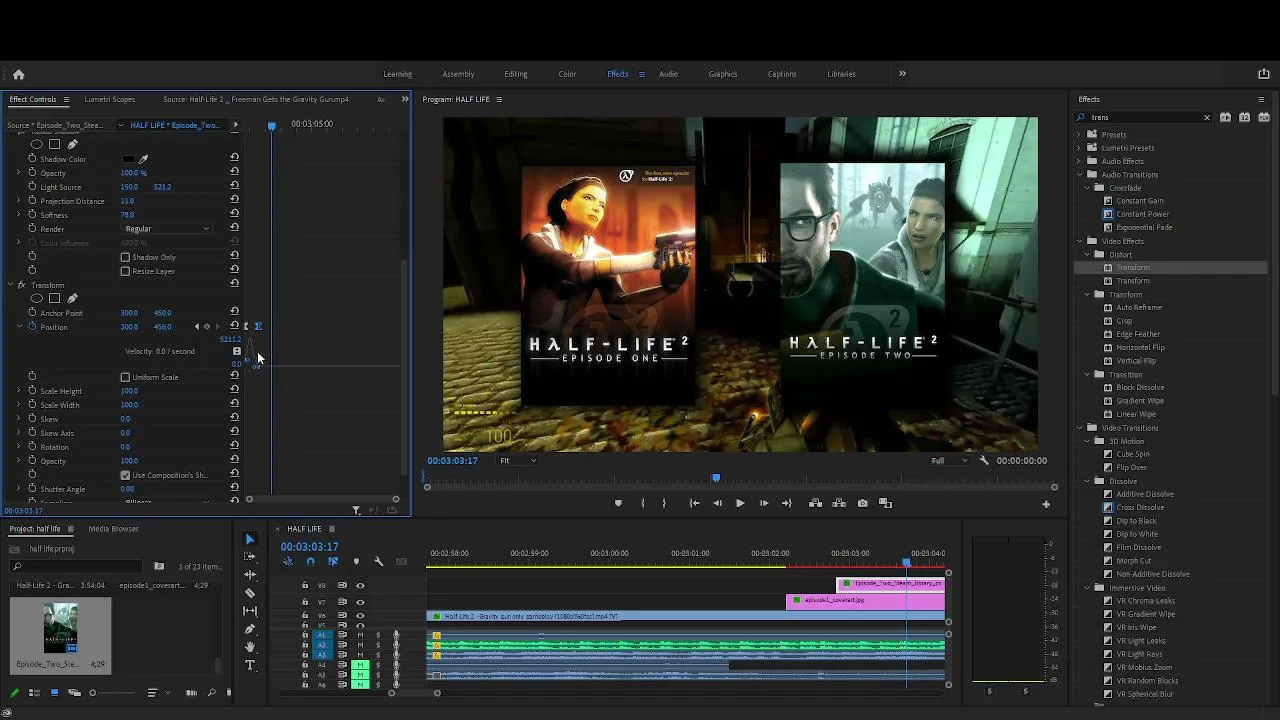Click Mark In in the Program monitor
Screen dimensions: 1280x720
coord(642,503)
